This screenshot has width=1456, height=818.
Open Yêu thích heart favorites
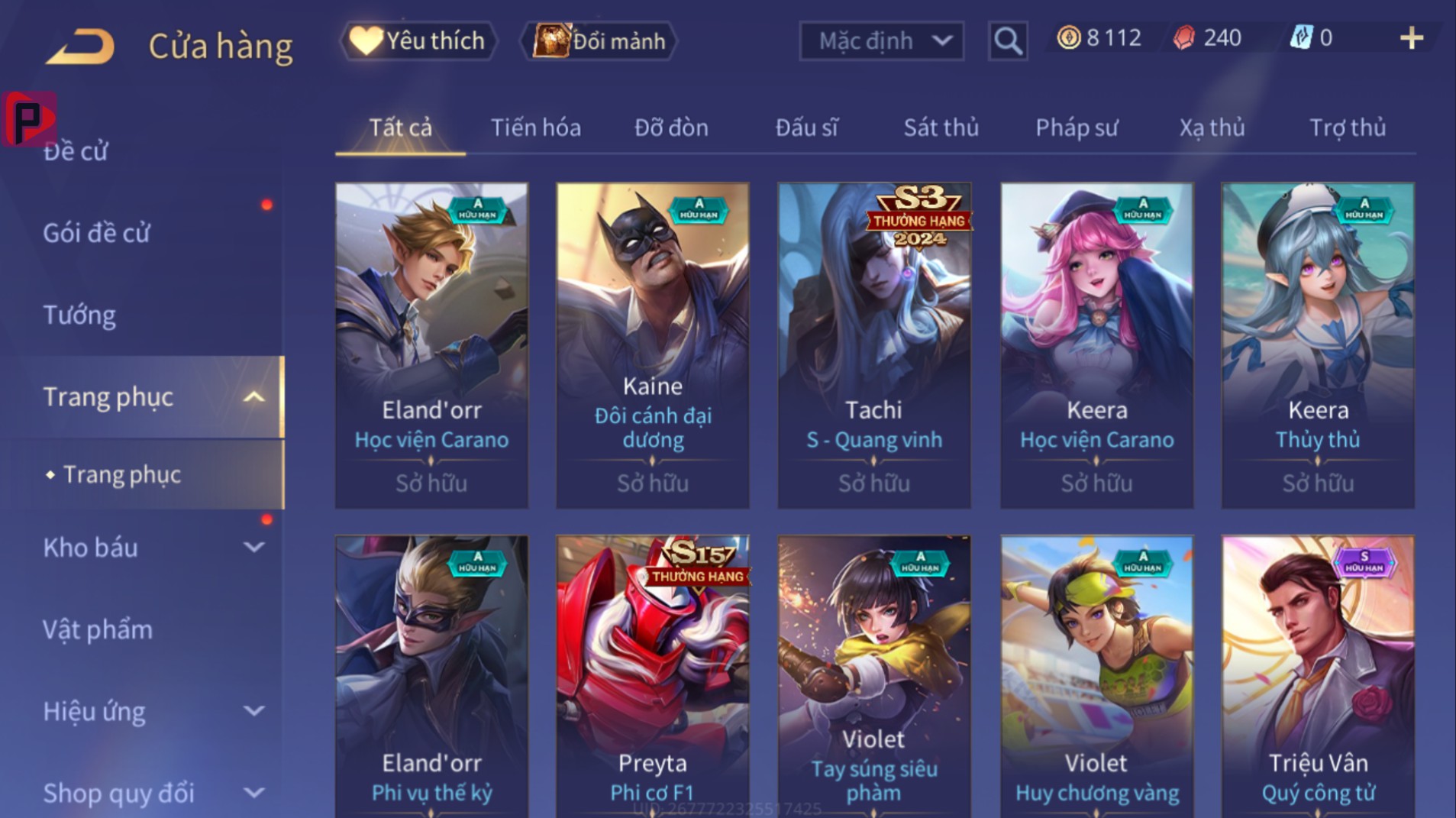point(418,40)
